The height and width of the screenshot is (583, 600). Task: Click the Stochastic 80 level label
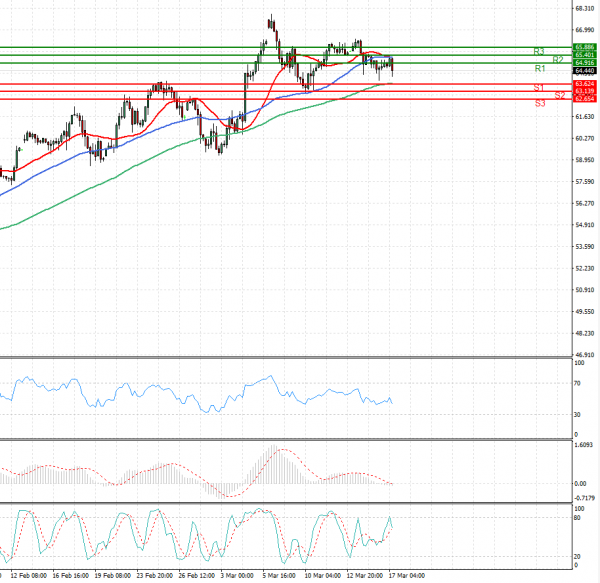577,518
